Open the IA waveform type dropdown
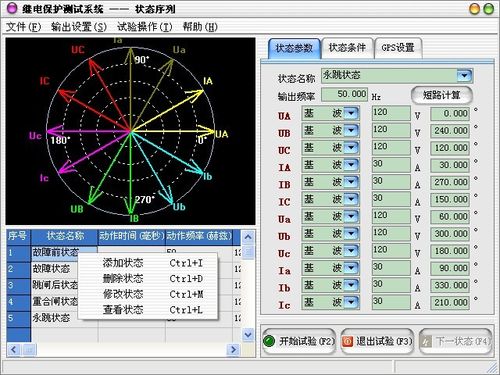Viewport: 500px width, 375px height. 351,165
